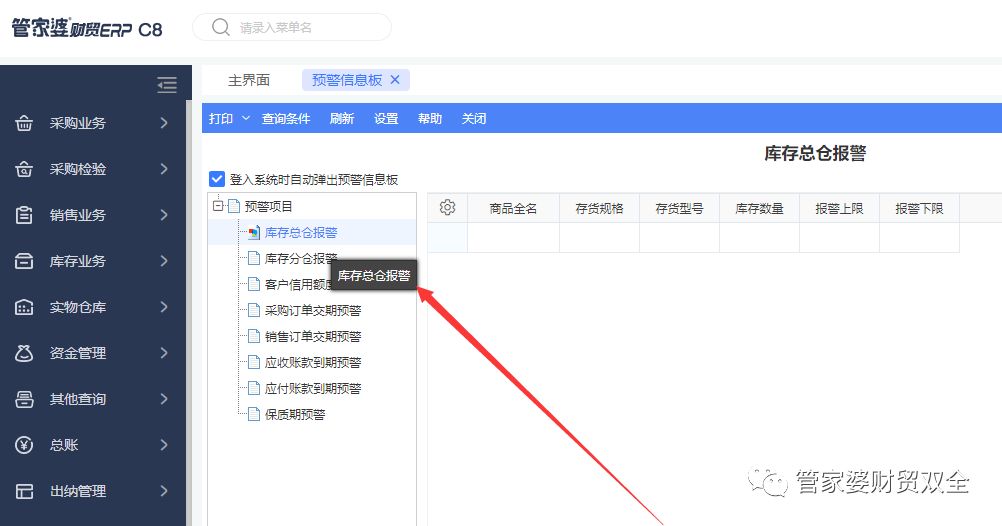Collapse the 预警项目 tree node
This screenshot has width=1002, height=526.
point(217,206)
